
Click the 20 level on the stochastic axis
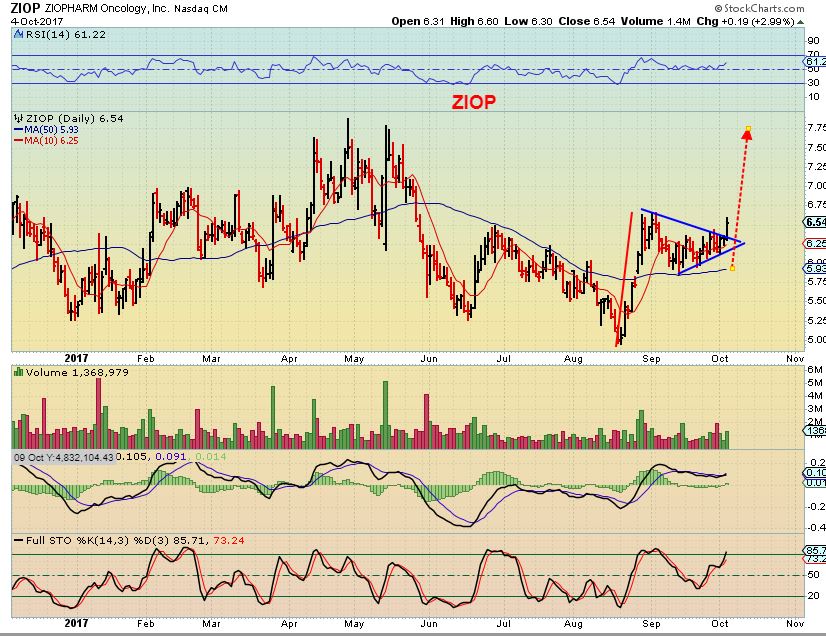coord(813,596)
